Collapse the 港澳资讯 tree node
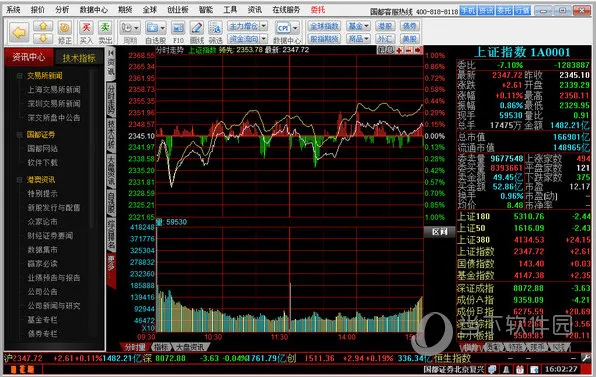The height and width of the screenshot is (377, 596). coord(19,180)
